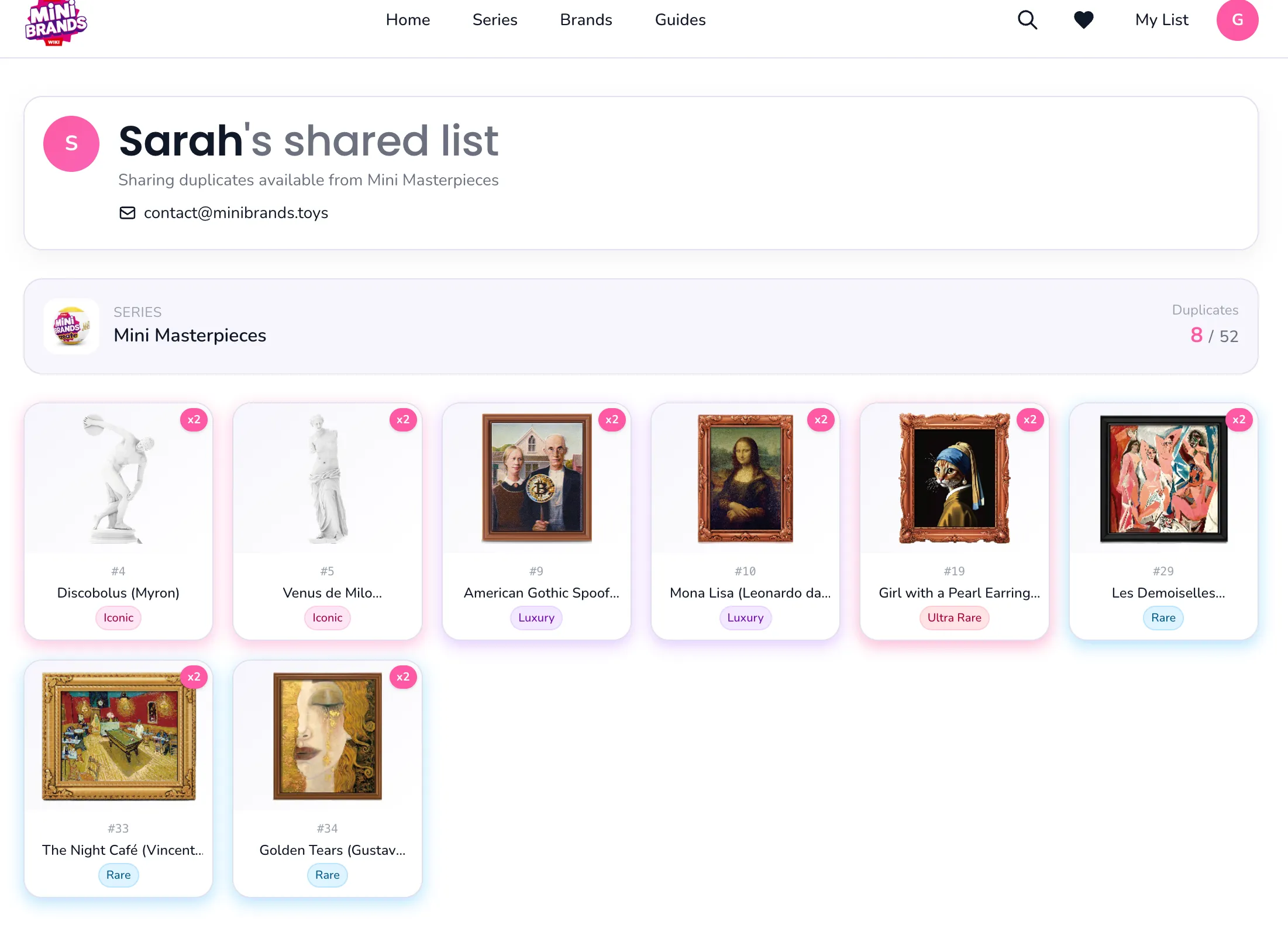
Task: Click the Rare tag under The Night Café
Action: [118, 875]
